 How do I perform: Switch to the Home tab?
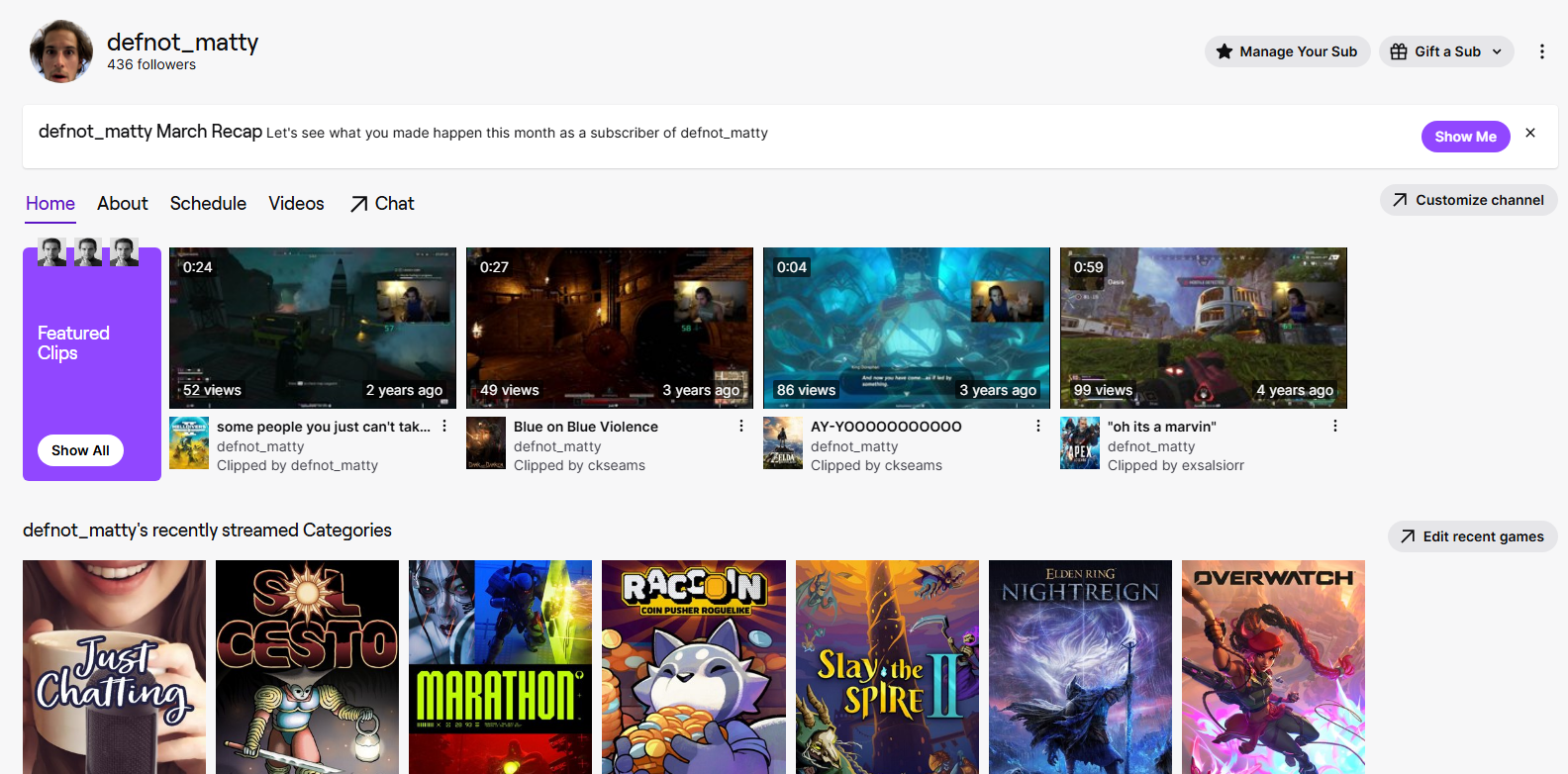[x=50, y=203]
